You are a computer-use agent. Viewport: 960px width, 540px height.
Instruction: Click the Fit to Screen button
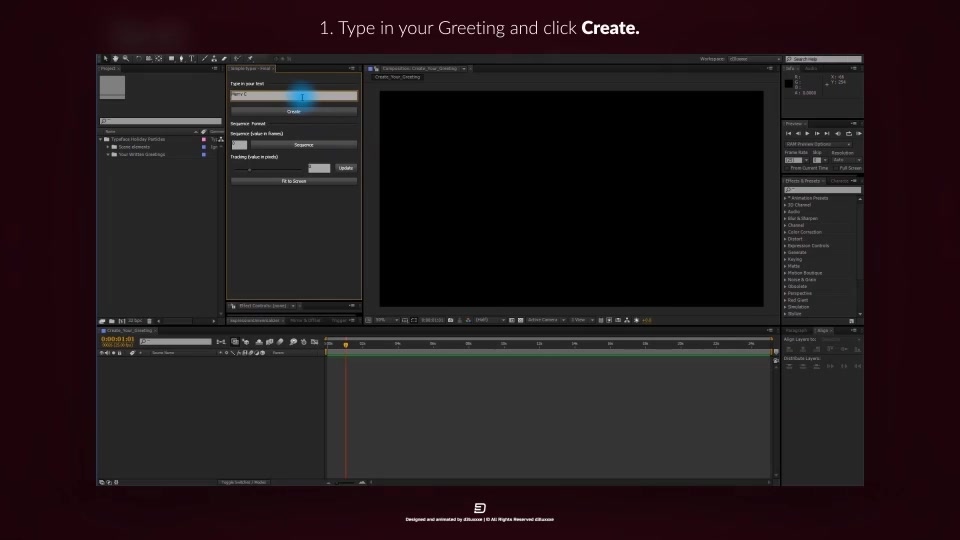294,181
